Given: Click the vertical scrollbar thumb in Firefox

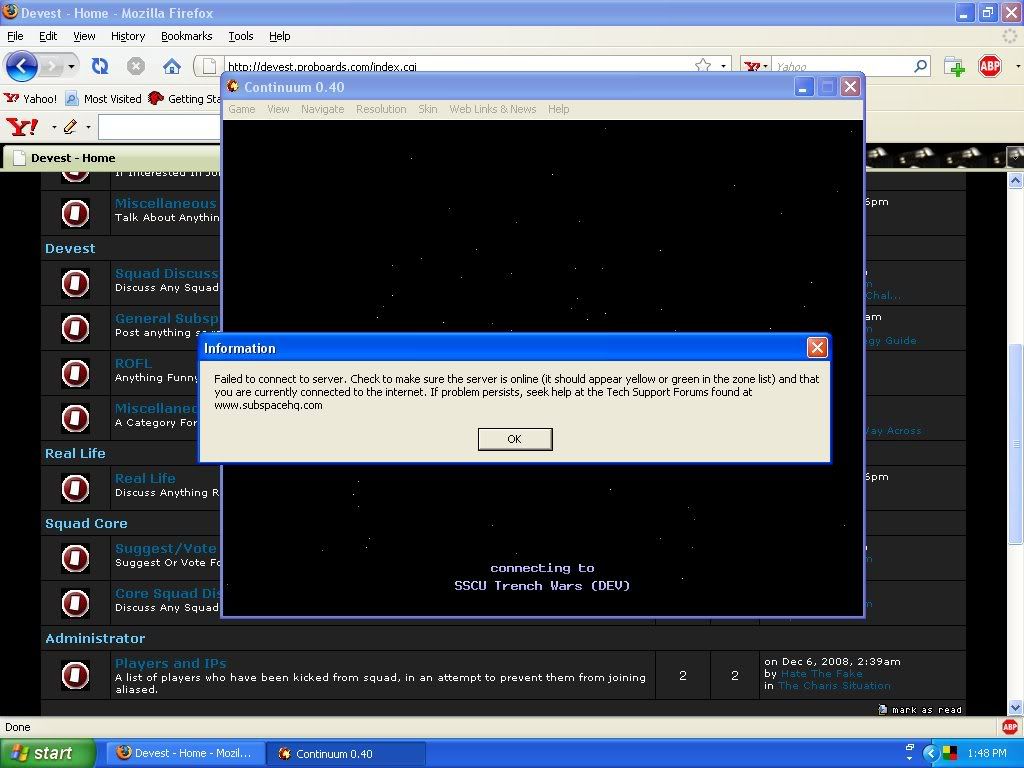Looking at the screenshot, I should [1015, 444].
